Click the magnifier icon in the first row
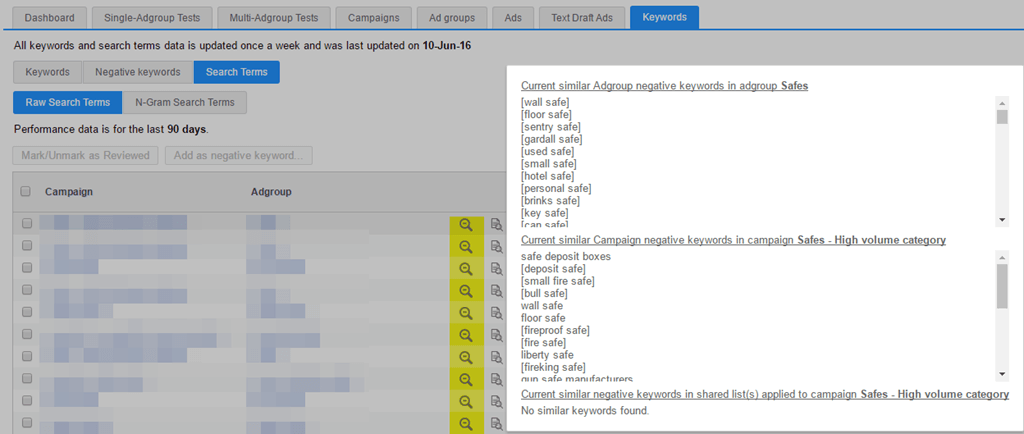Image resolution: width=1024 pixels, height=434 pixels. 465,225
